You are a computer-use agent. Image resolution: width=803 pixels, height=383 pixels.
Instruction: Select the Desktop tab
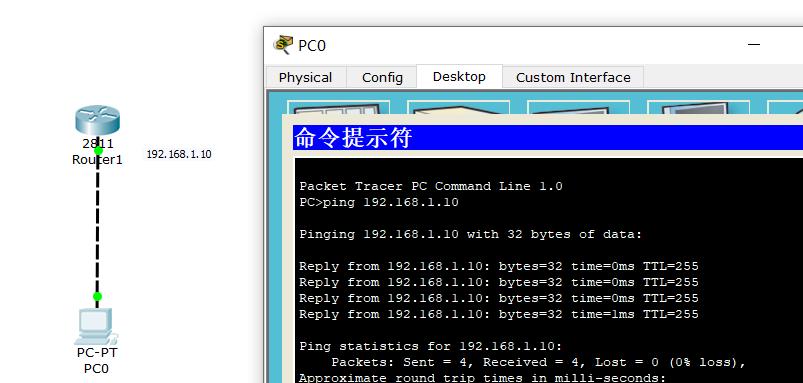pyautogui.click(x=459, y=77)
